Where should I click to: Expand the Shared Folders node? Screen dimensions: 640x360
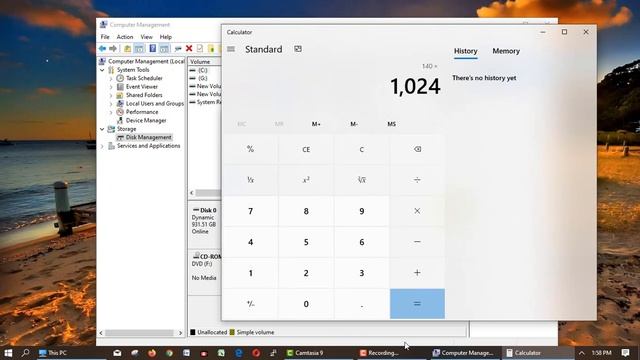(x=111, y=95)
